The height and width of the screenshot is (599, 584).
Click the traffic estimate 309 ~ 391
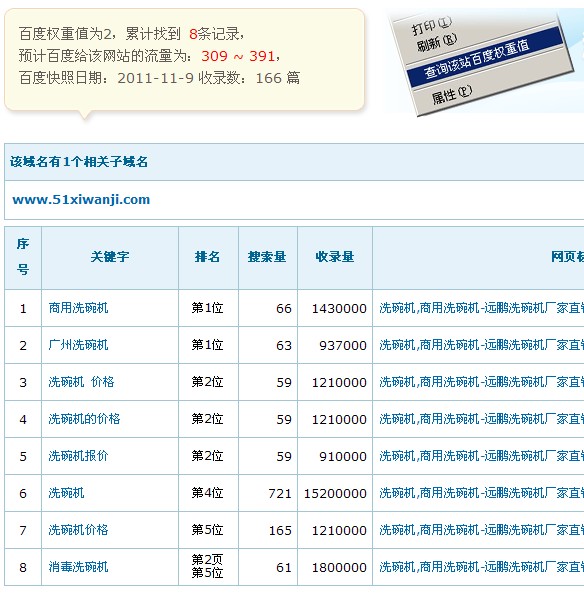point(238,56)
